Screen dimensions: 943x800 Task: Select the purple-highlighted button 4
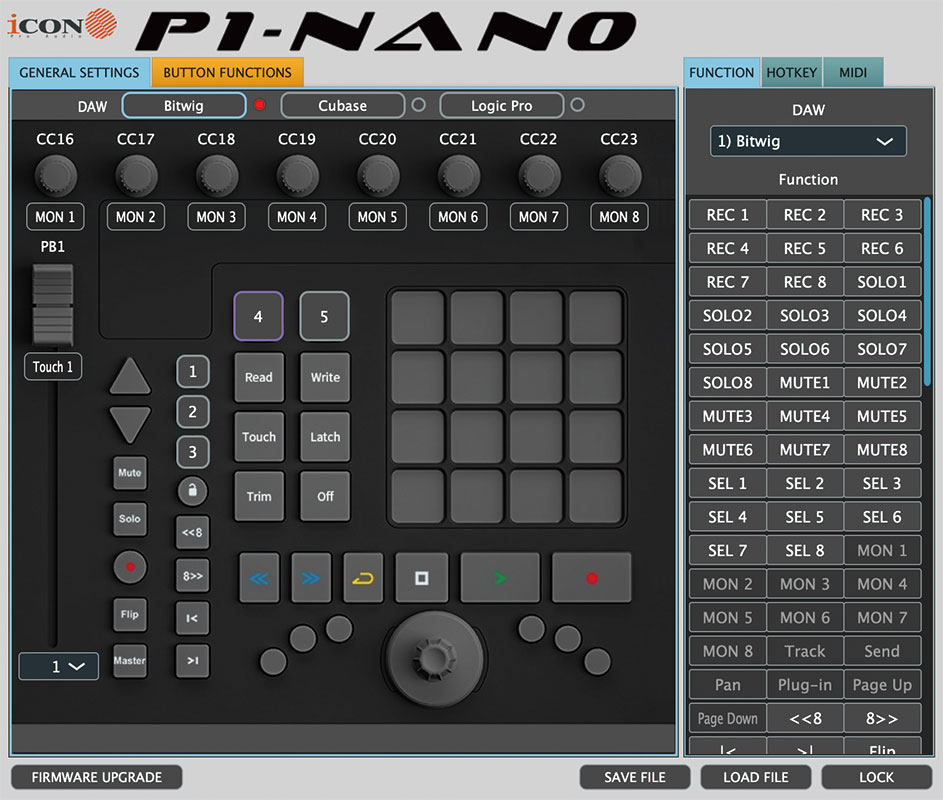259,316
